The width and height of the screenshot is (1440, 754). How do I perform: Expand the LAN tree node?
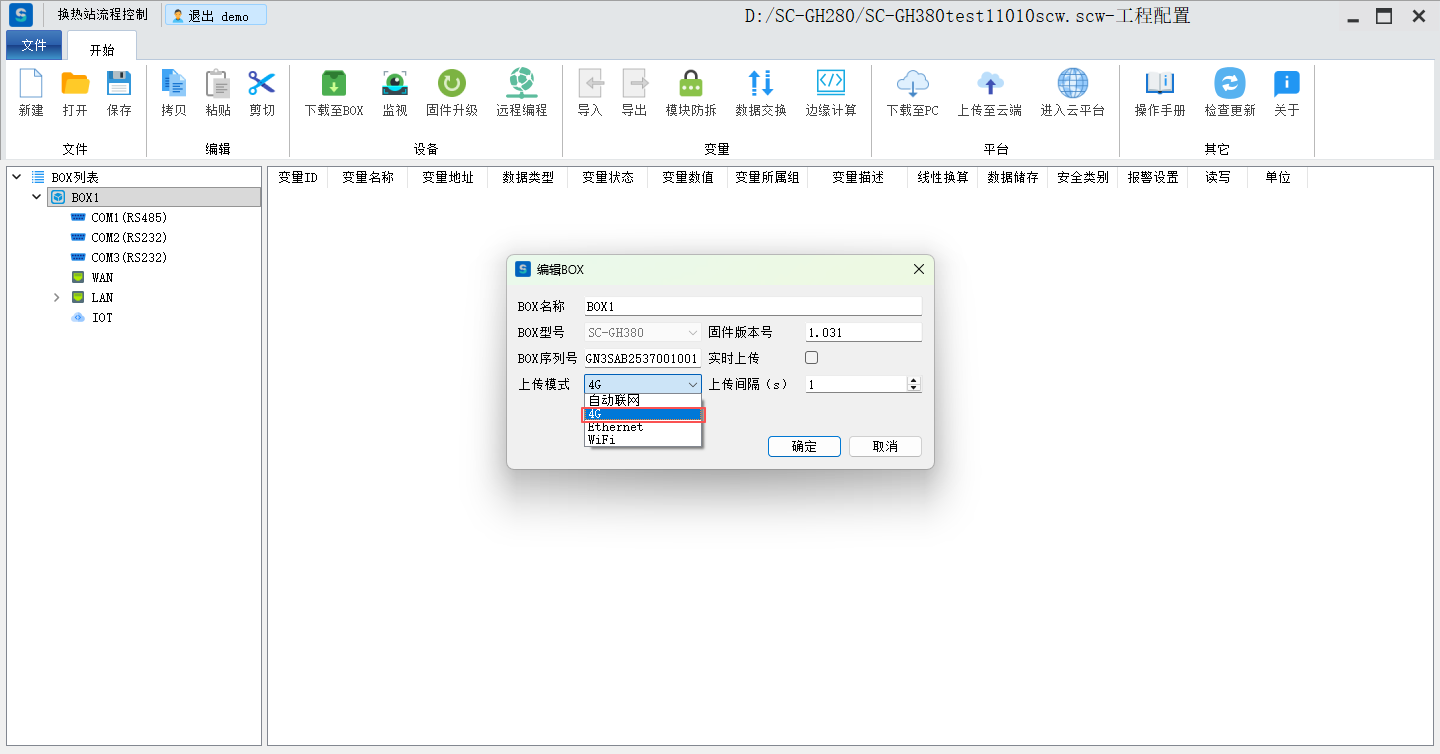pyautogui.click(x=57, y=298)
